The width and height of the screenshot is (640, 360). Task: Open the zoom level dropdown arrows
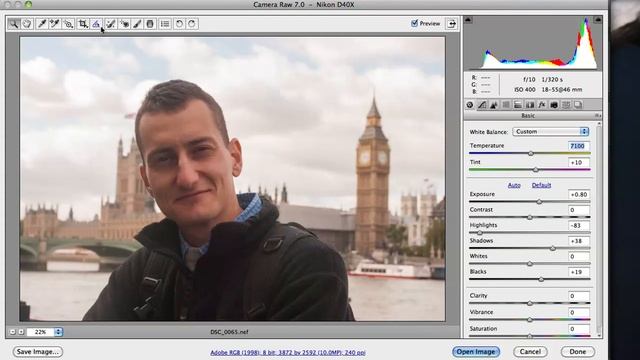coord(58,332)
